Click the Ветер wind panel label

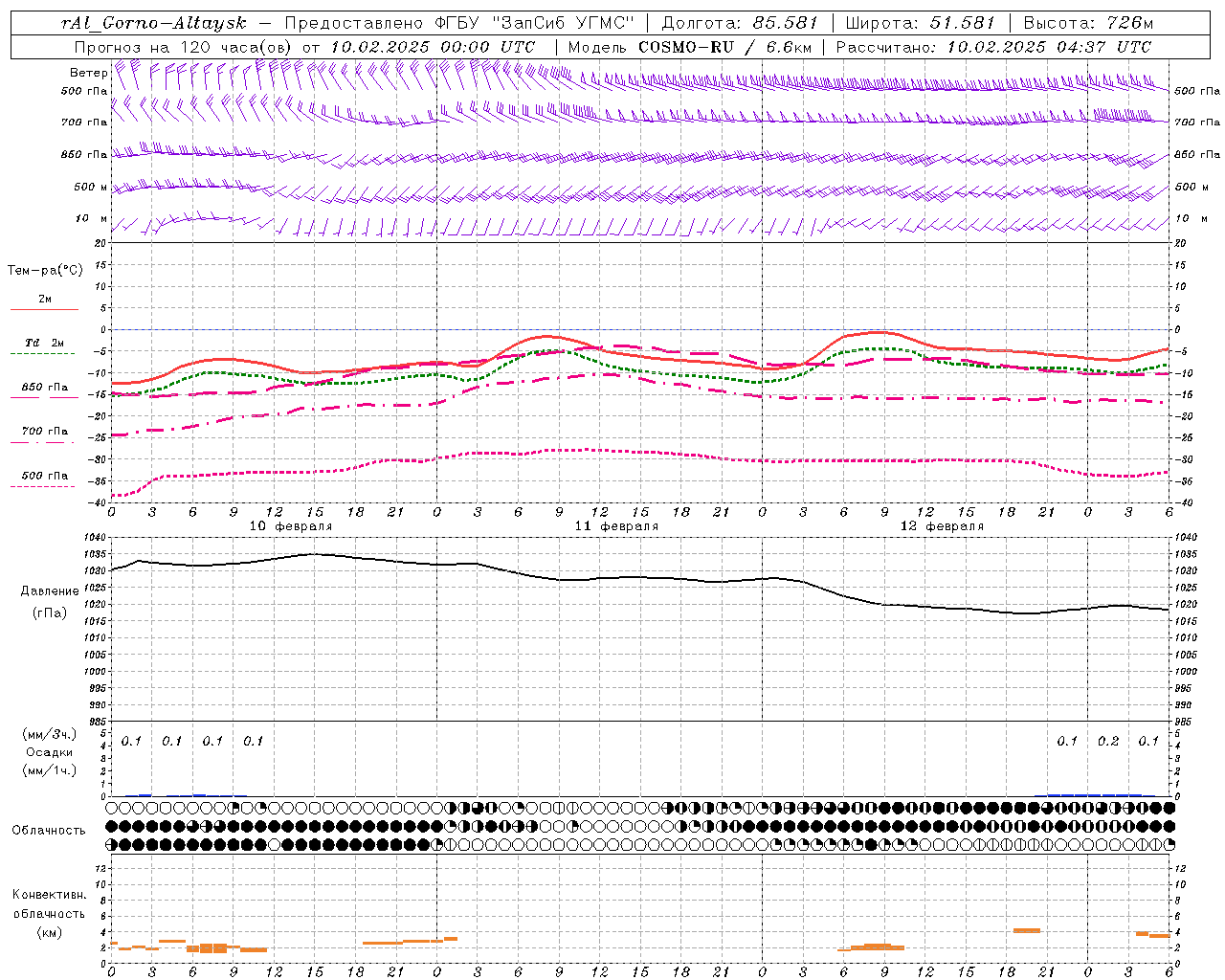[x=88, y=73]
